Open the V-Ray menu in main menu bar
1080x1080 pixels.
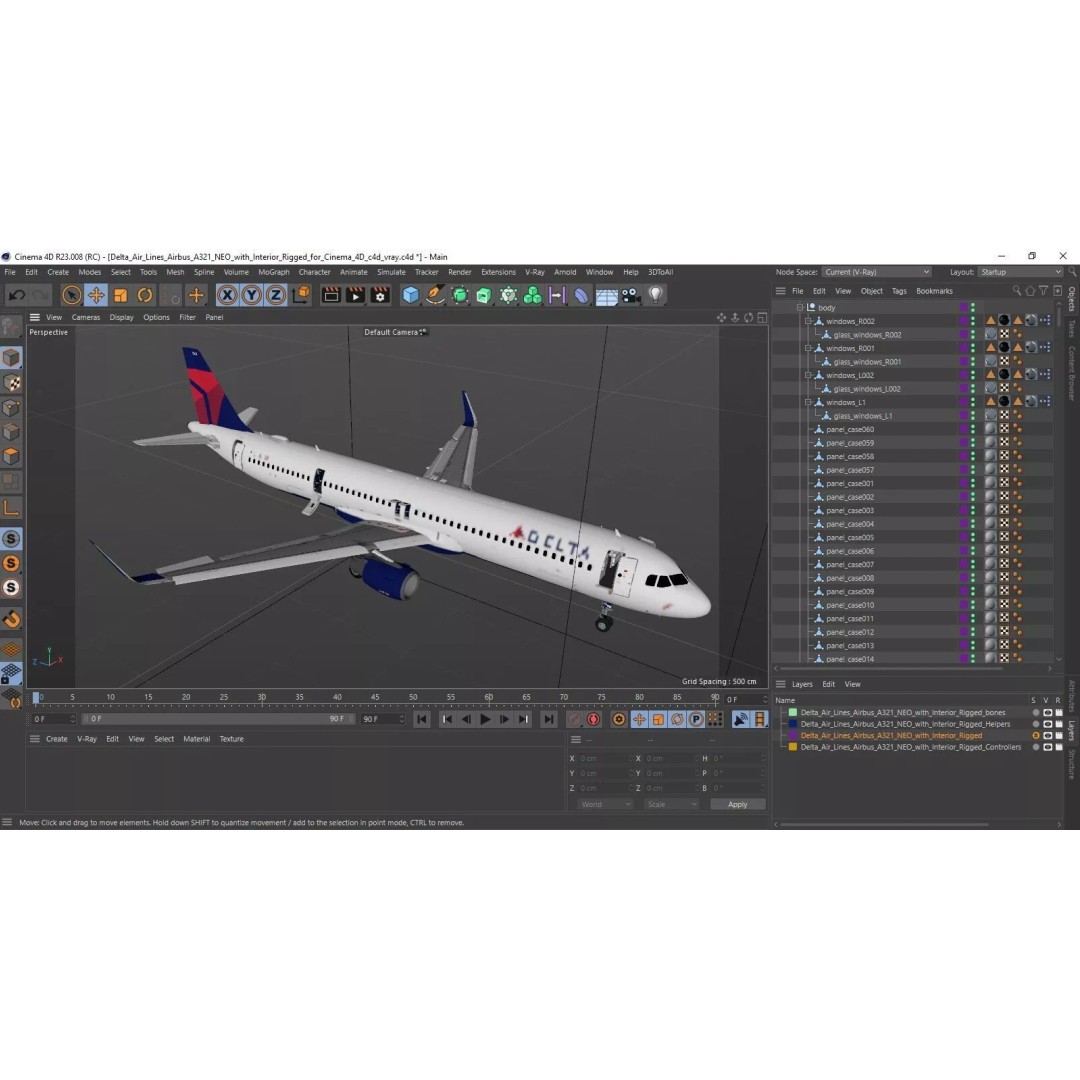[x=534, y=272]
